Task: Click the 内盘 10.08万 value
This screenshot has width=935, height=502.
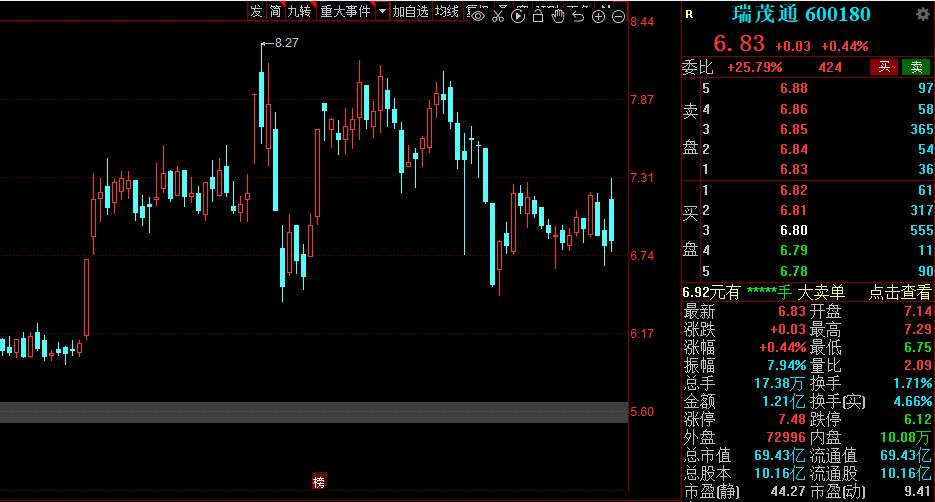Action: pos(906,438)
